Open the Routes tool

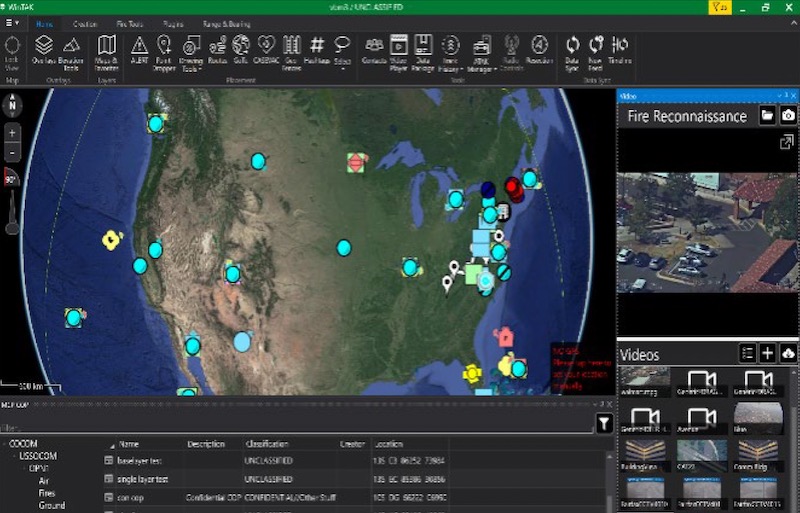click(x=217, y=50)
